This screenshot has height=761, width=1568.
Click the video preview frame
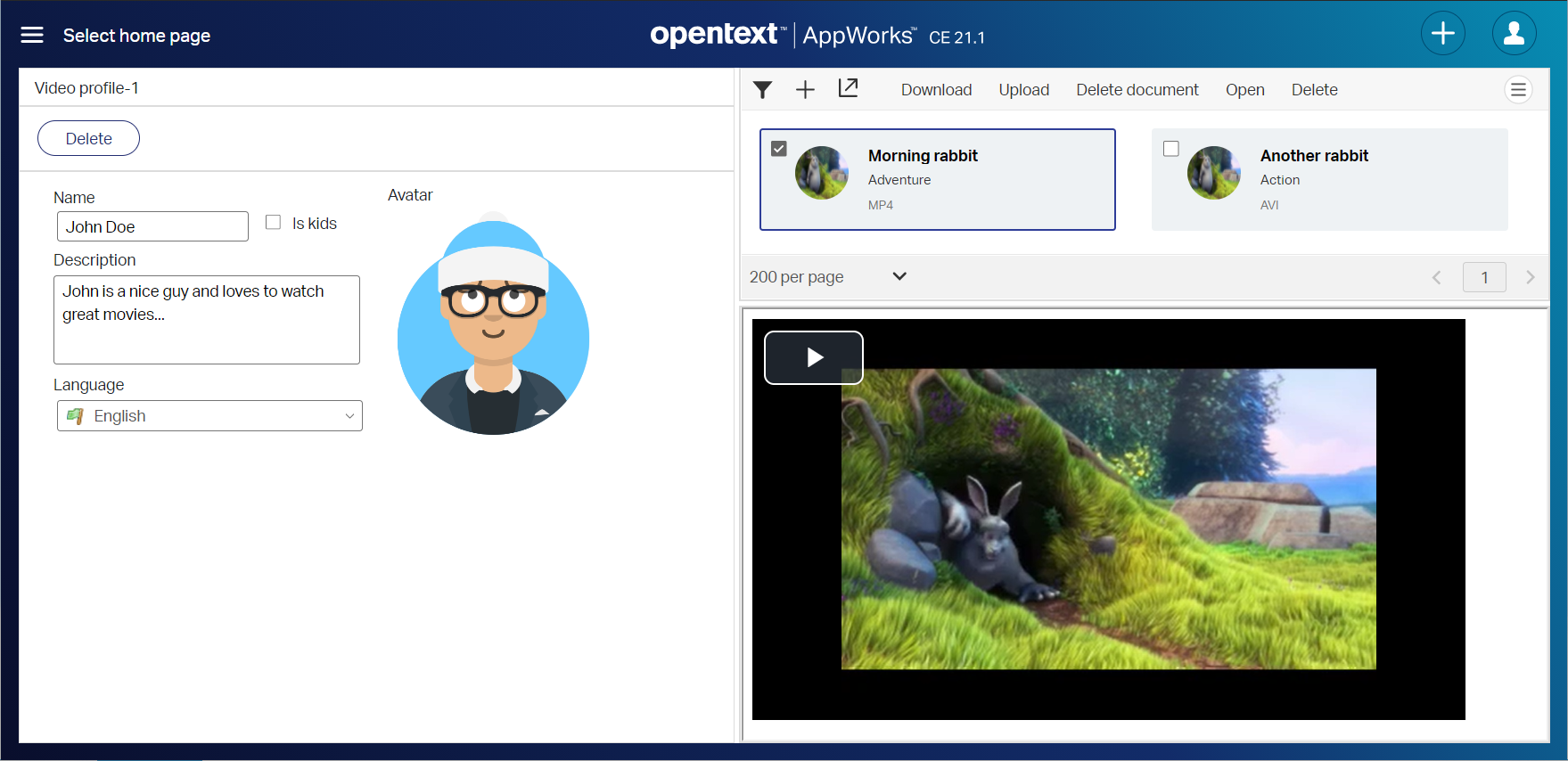click(1108, 520)
